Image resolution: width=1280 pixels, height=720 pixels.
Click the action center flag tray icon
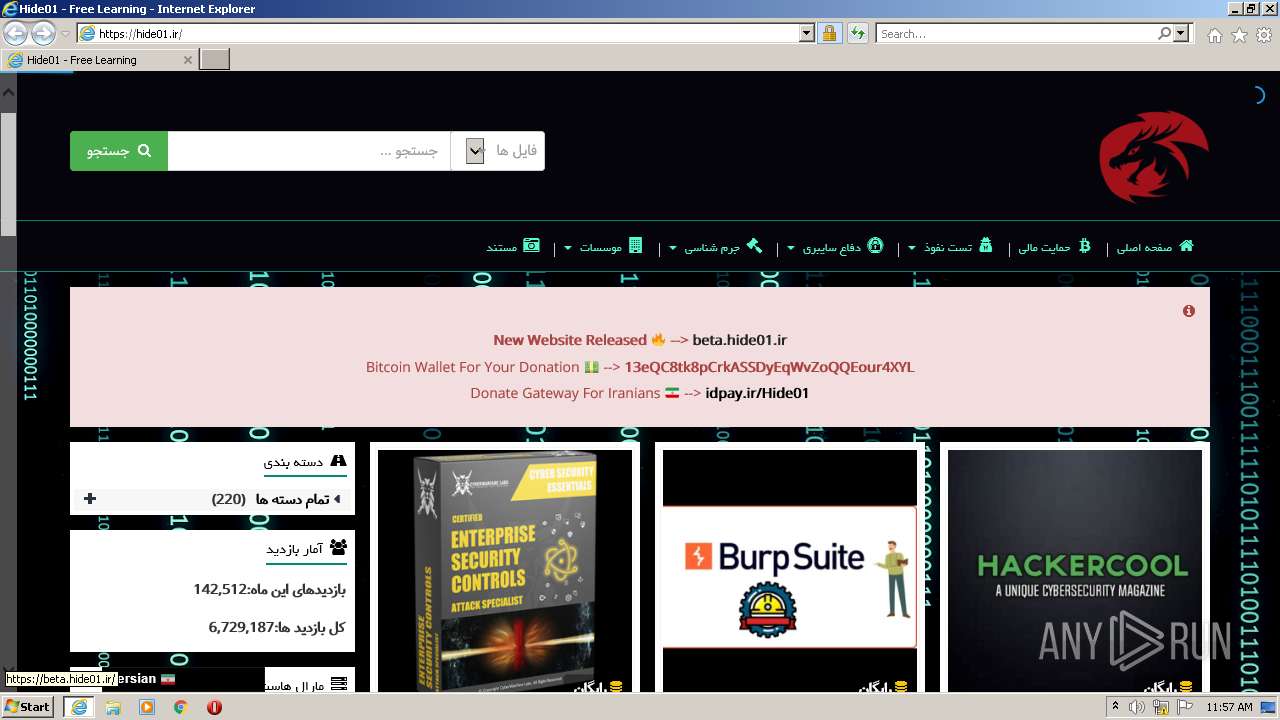[x=1185, y=707]
